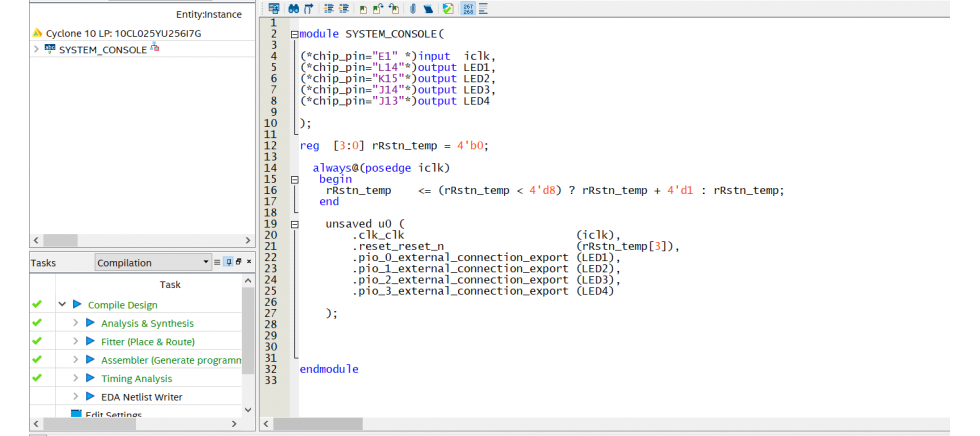Collapse the Compile Design task tree

pyautogui.click(x=62, y=305)
